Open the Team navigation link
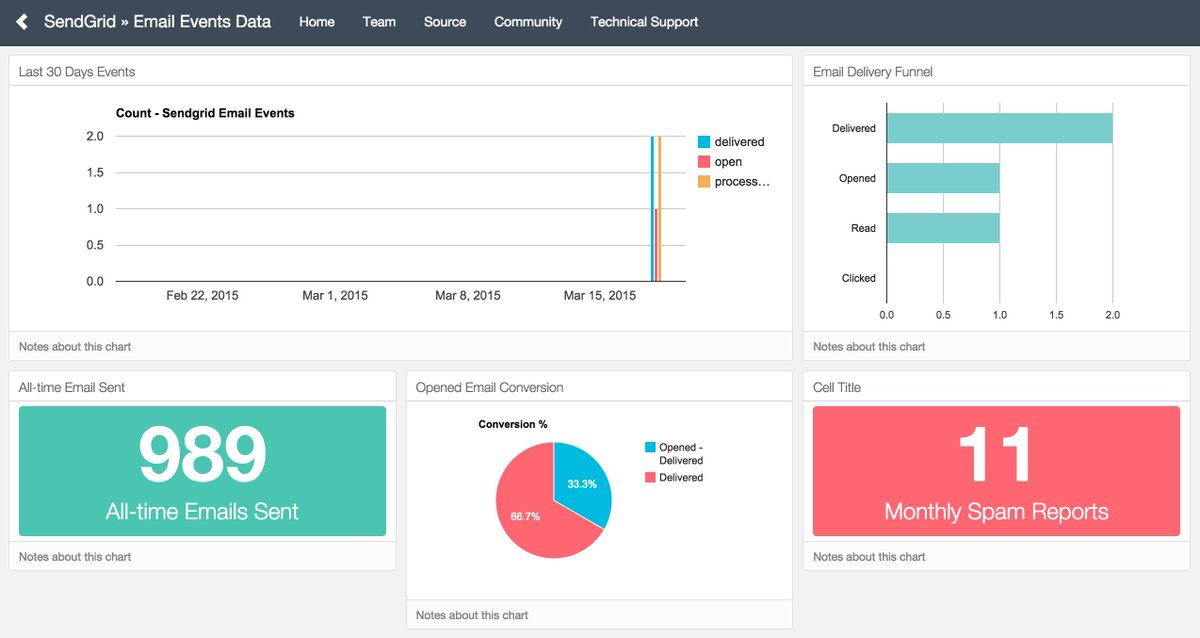The height and width of the screenshot is (638, 1200). click(379, 21)
